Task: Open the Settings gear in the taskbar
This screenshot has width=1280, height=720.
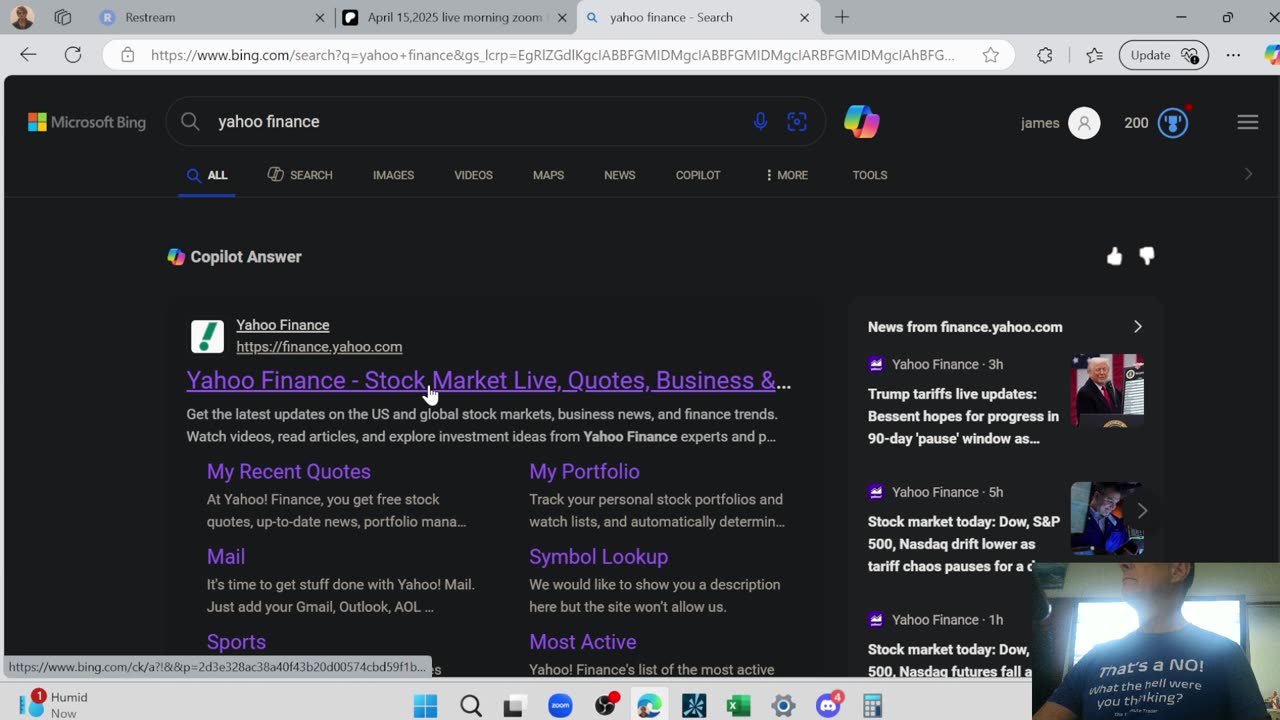Action: (x=783, y=706)
